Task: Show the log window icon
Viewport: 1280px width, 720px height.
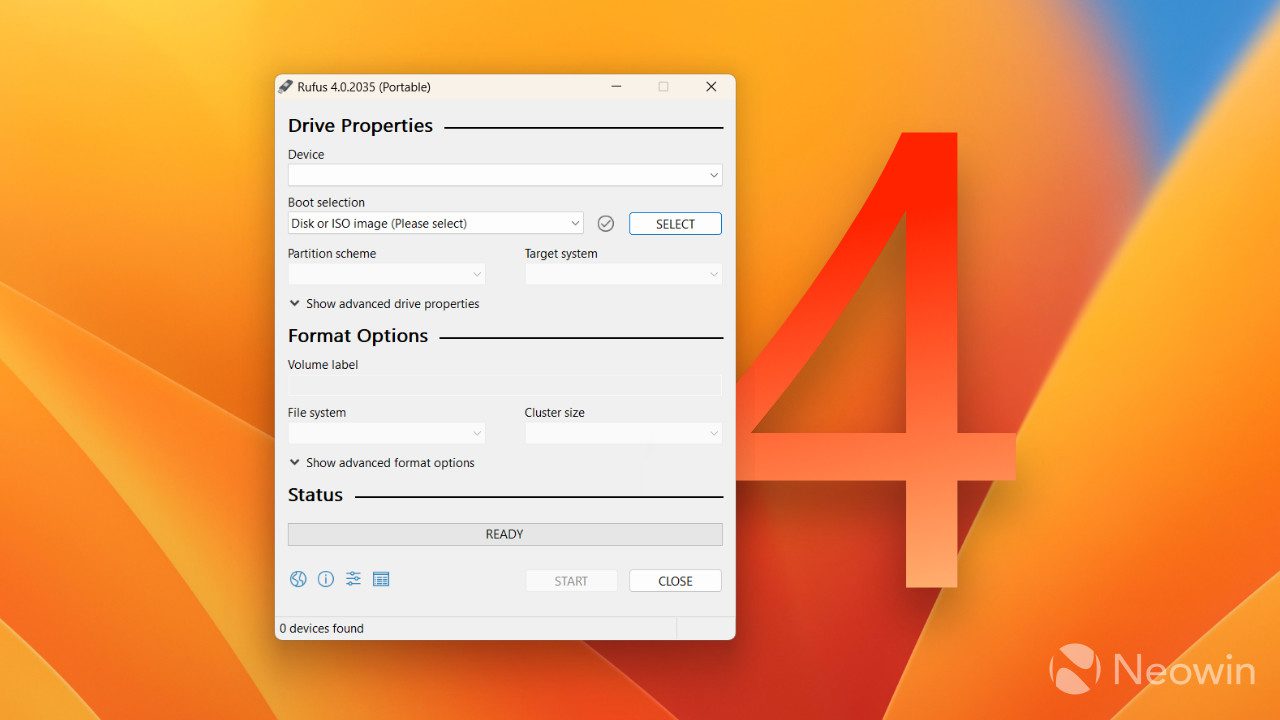Action: 381,579
